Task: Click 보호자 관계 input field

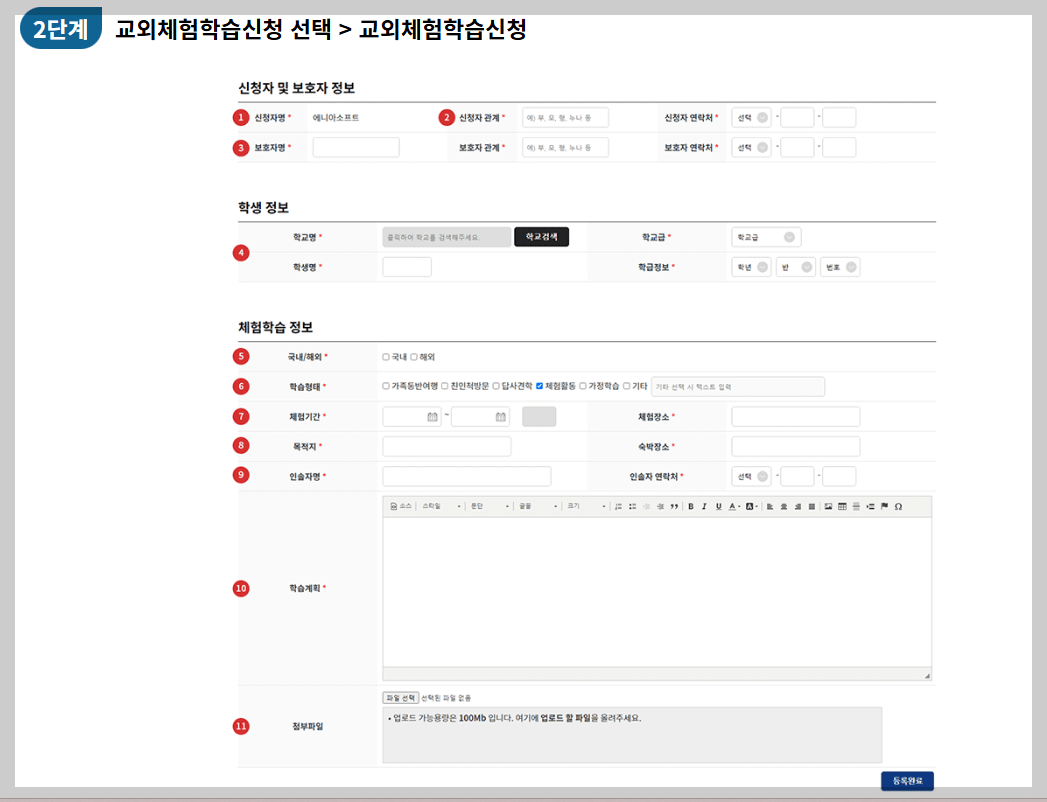Action: pos(565,148)
